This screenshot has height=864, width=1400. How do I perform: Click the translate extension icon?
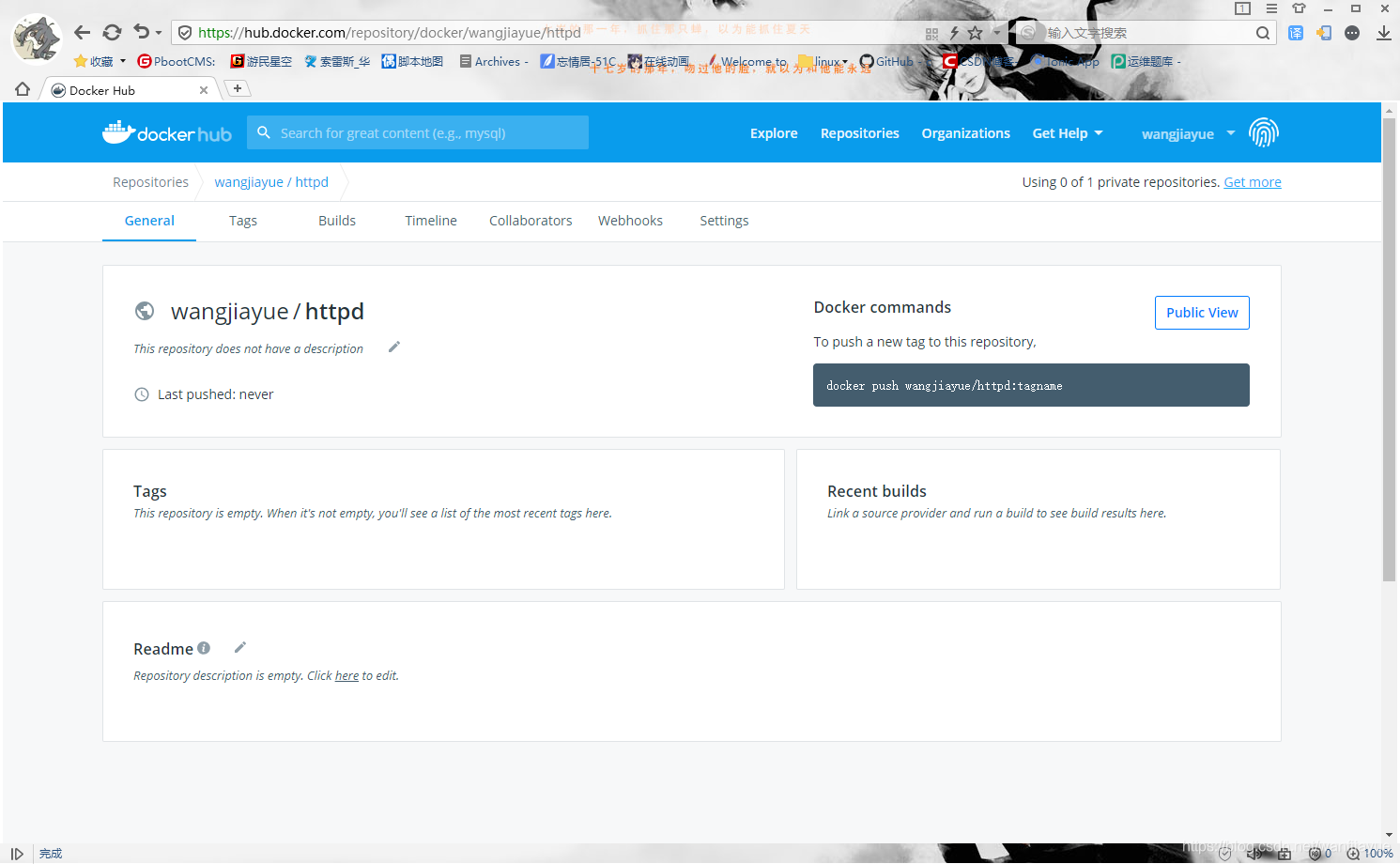tap(1296, 33)
